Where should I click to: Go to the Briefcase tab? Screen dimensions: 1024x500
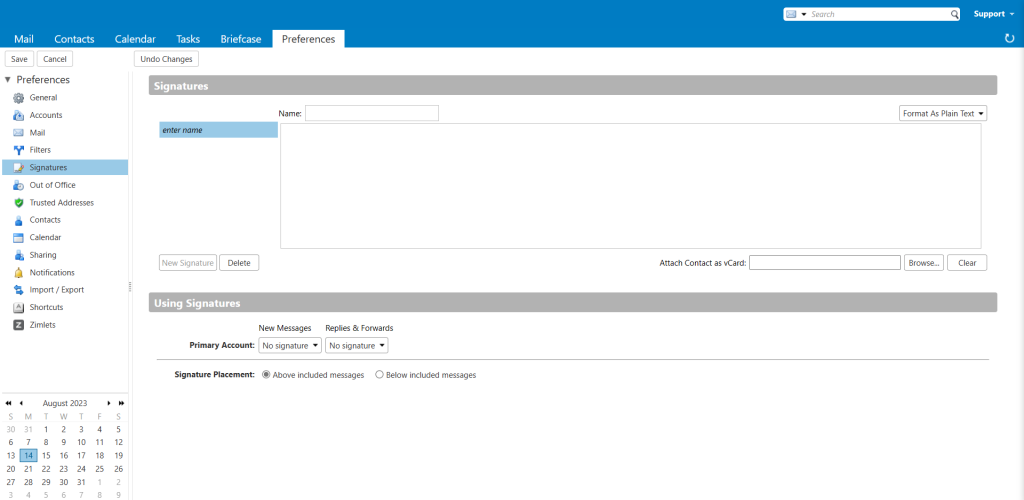tap(241, 39)
